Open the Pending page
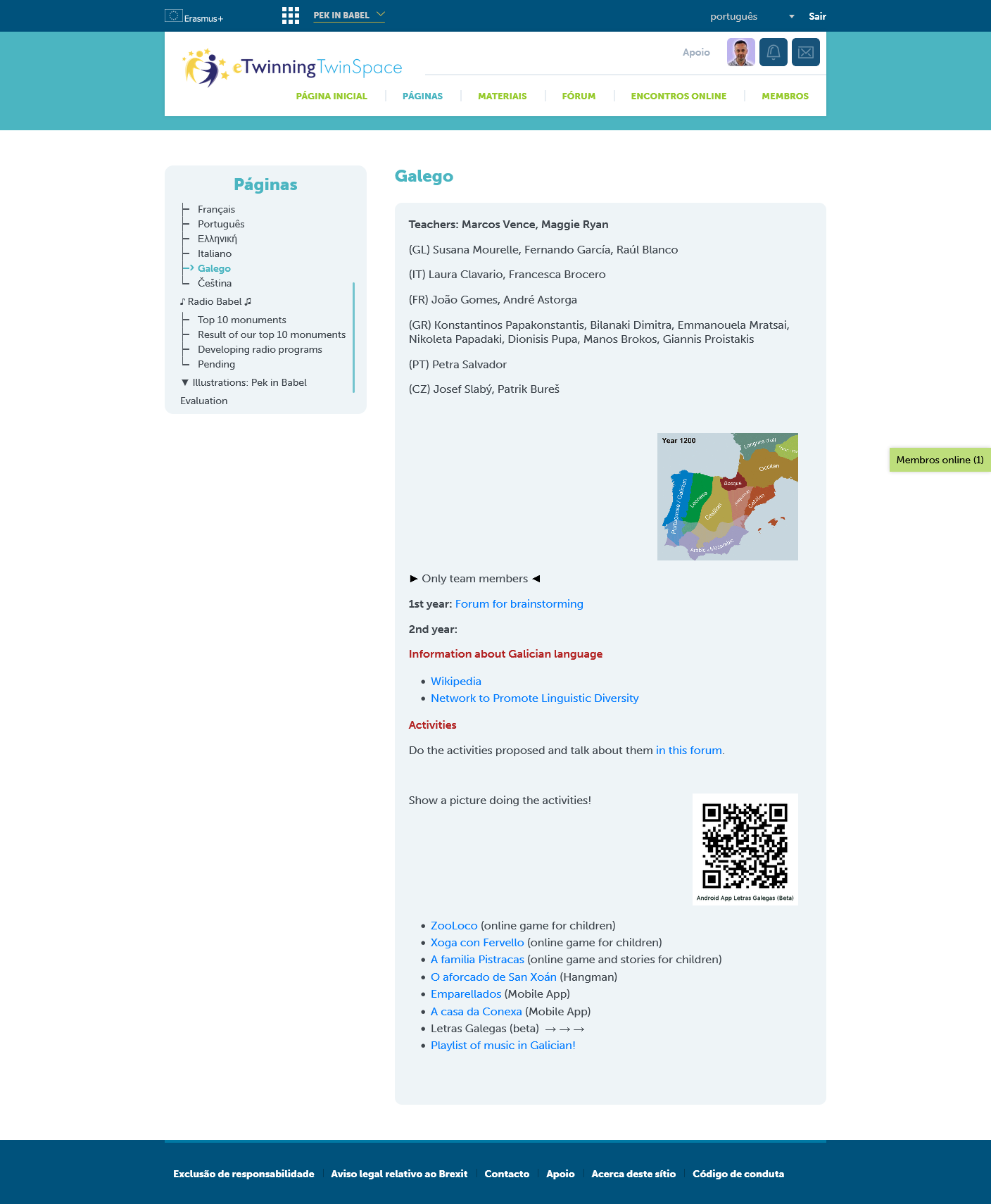This screenshot has height=1204, width=991. coord(216,364)
